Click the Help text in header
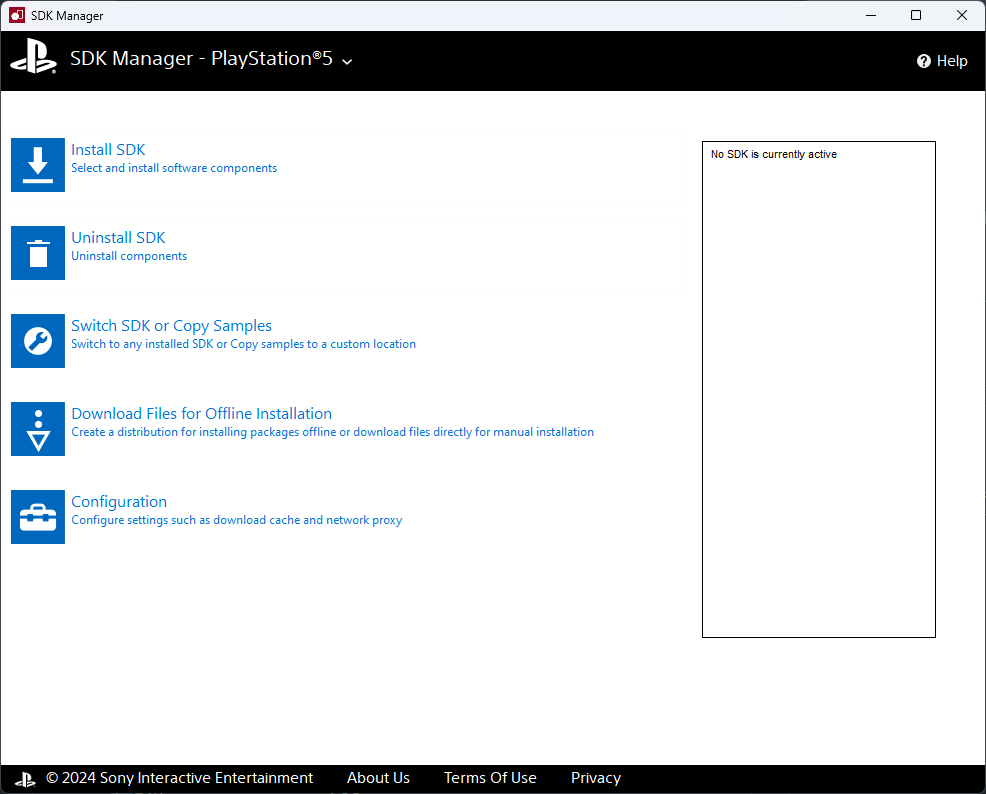Screen dimensions: 986x794 coord(952,61)
